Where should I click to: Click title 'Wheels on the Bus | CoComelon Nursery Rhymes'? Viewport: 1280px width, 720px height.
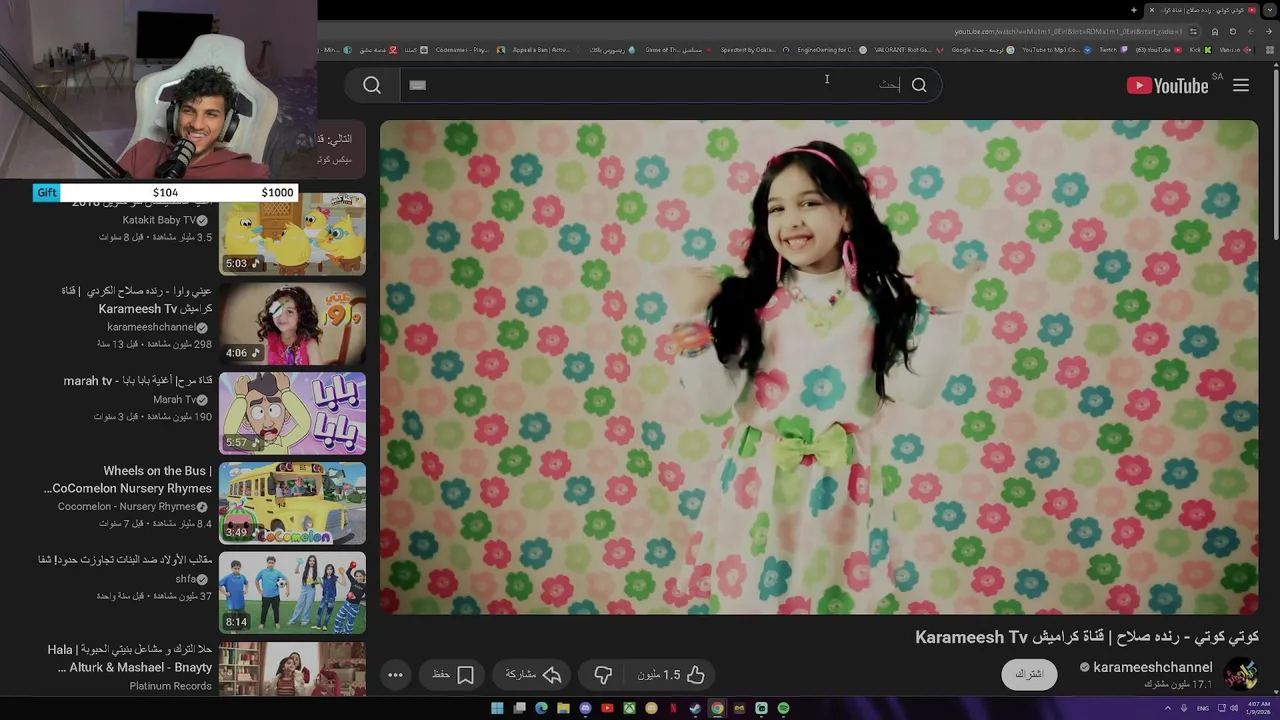128,480
